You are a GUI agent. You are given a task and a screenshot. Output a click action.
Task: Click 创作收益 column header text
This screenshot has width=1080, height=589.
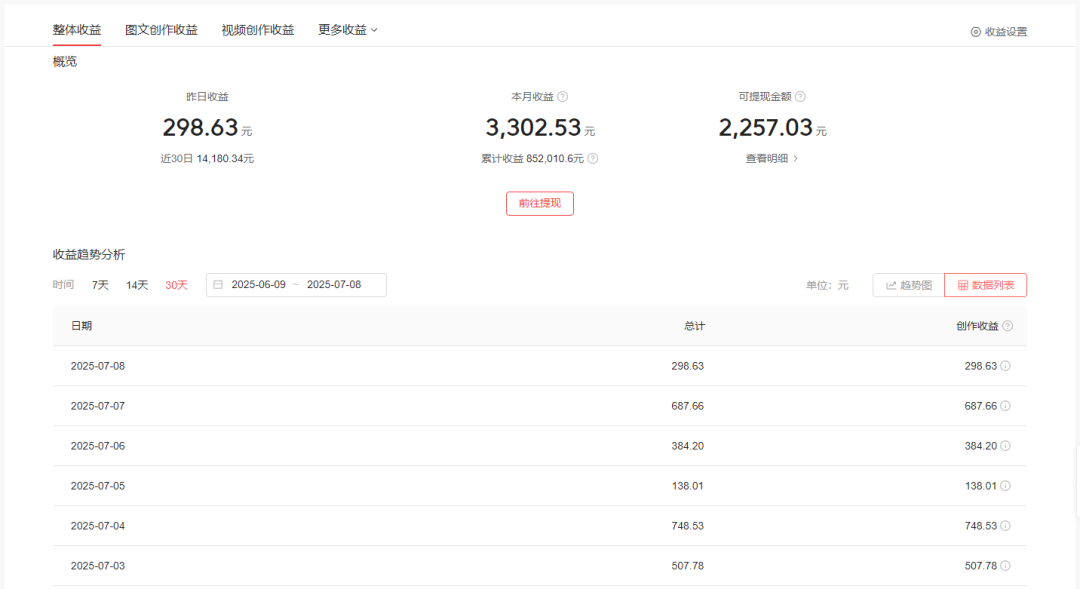(977, 326)
